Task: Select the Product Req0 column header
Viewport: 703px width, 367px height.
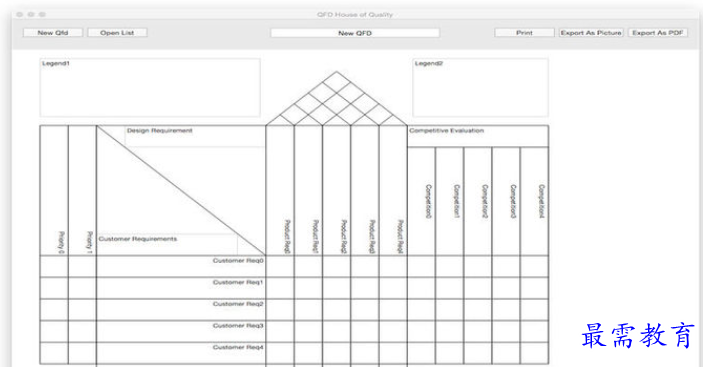Action: pyautogui.click(x=280, y=190)
